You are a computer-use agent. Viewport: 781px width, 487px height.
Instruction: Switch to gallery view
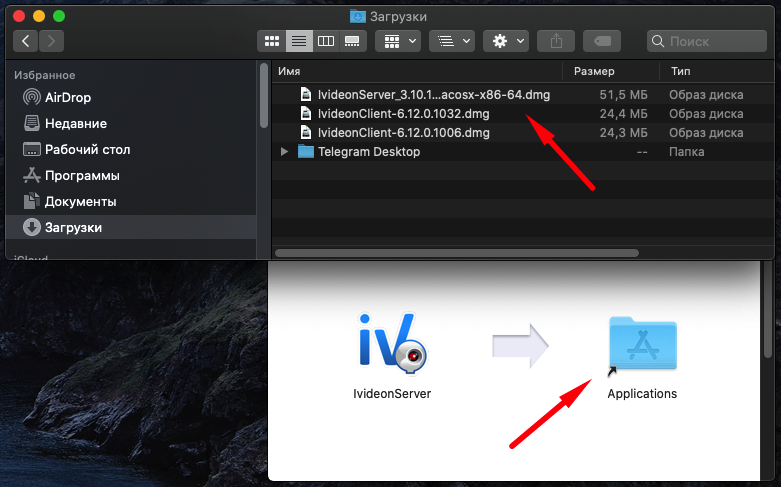pyautogui.click(x=353, y=41)
